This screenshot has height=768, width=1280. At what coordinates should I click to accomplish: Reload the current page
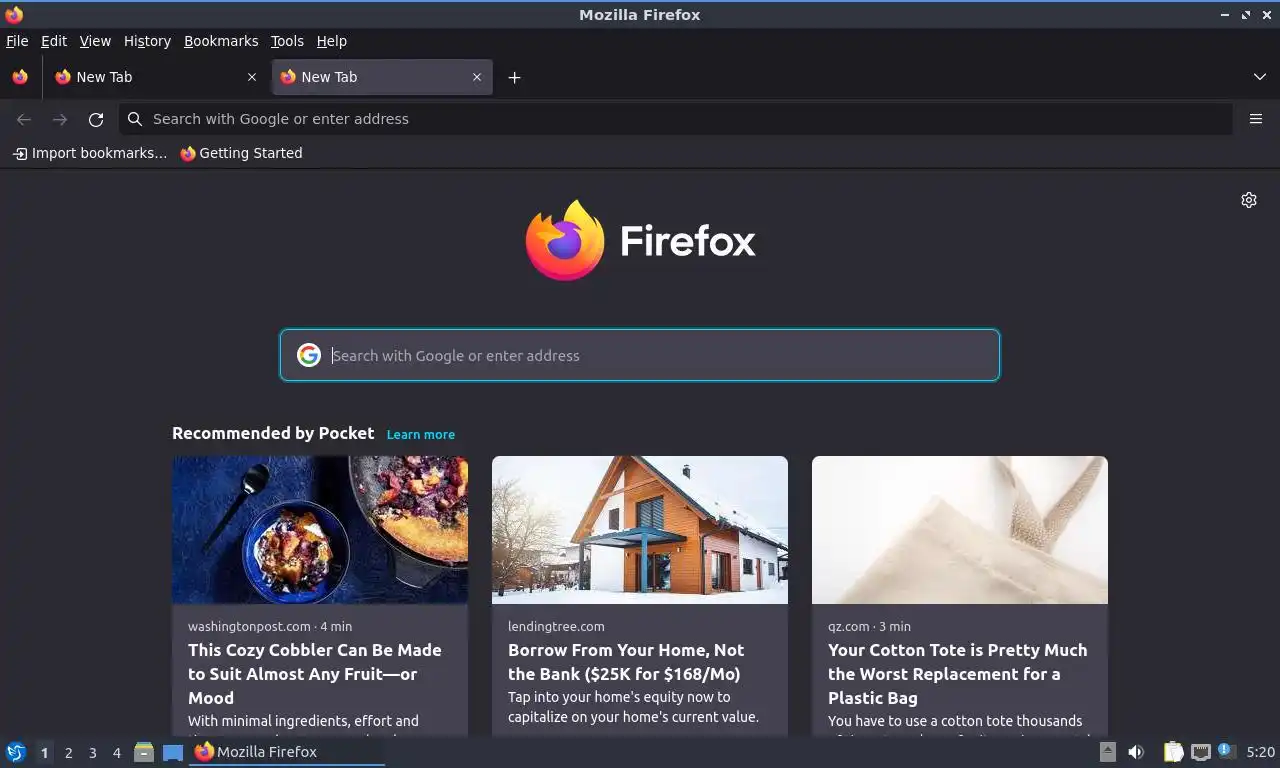96,119
